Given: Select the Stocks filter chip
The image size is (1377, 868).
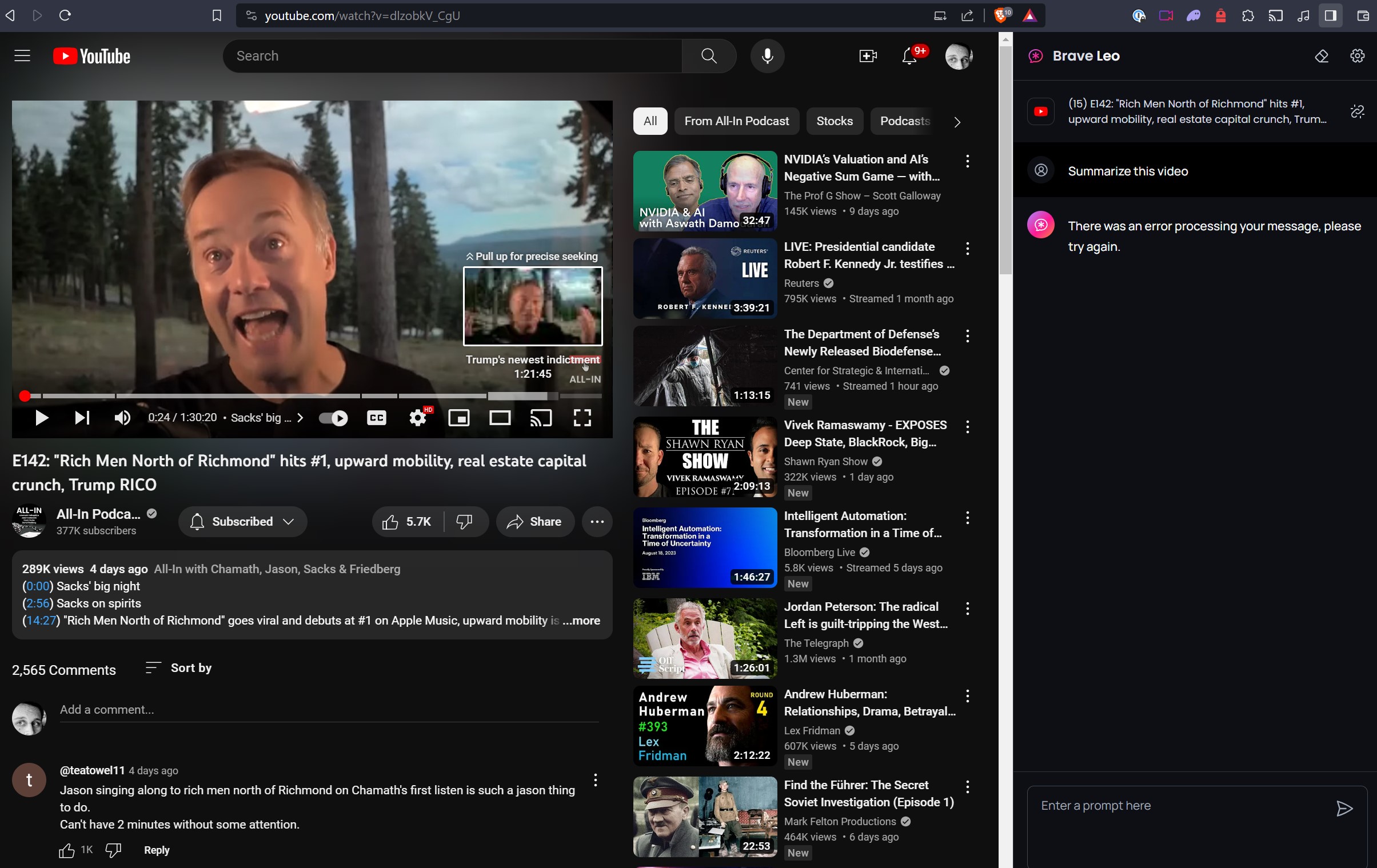Looking at the screenshot, I should [835, 121].
